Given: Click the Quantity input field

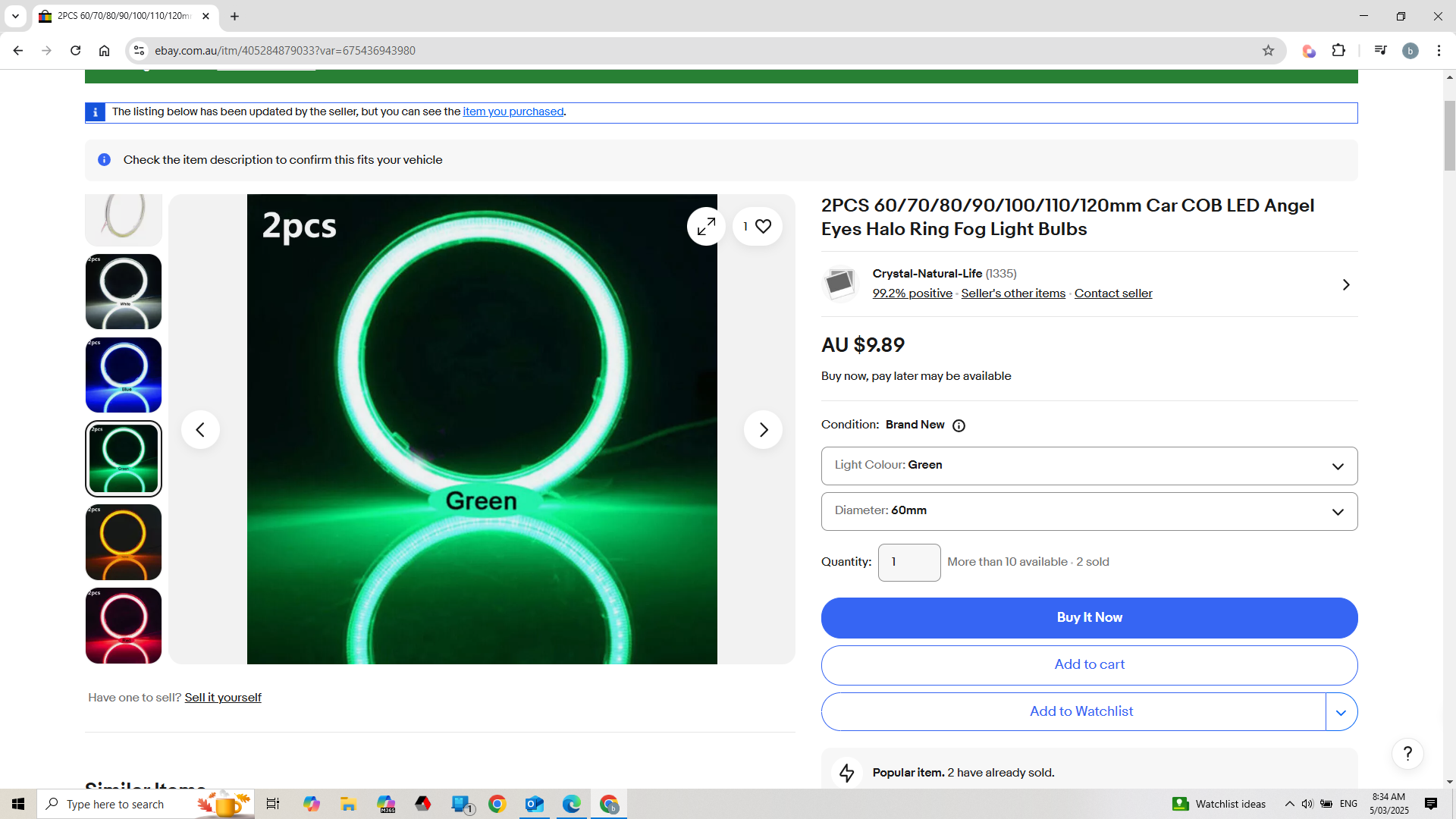Looking at the screenshot, I should (x=909, y=563).
